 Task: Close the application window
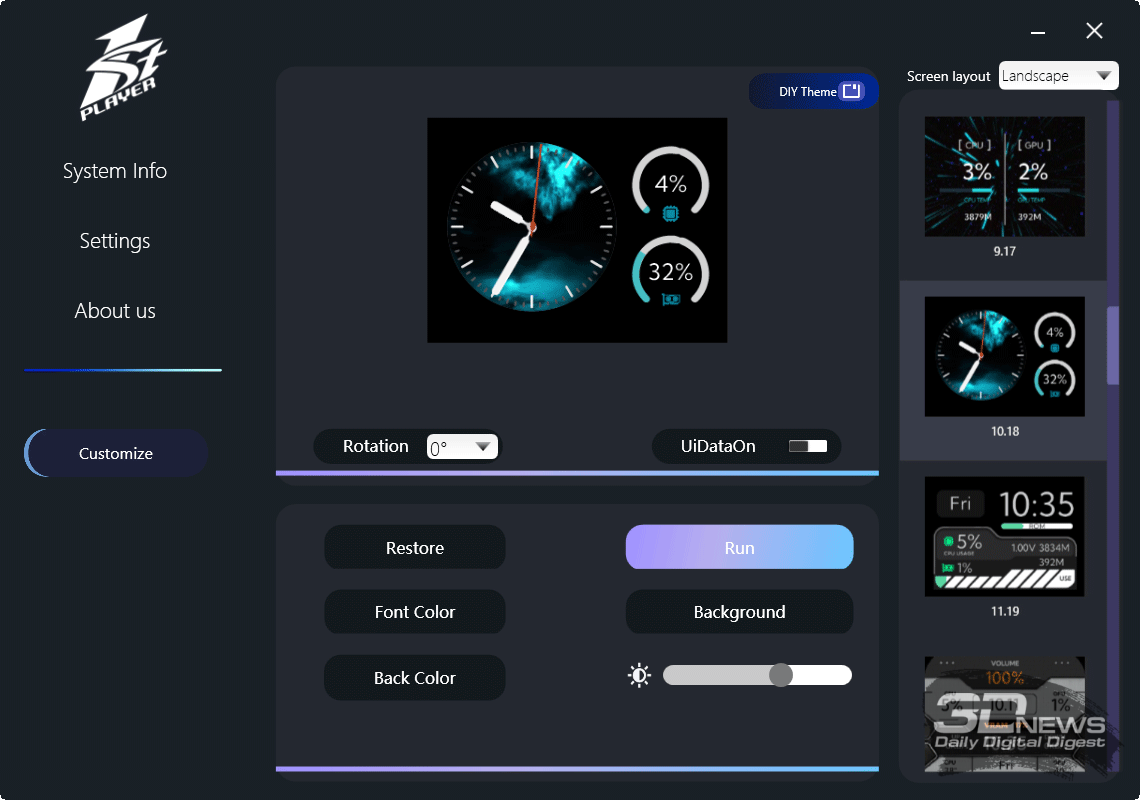pyautogui.click(x=1094, y=31)
